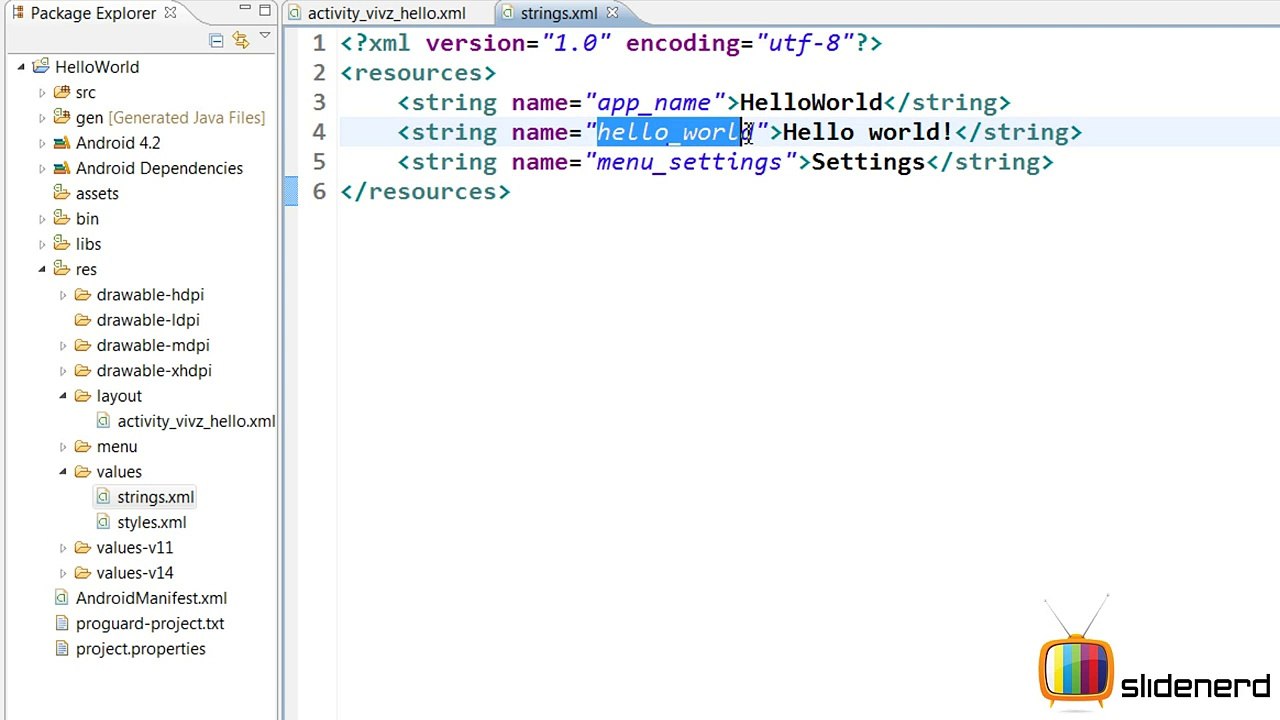1280x720 pixels.
Task: Click Android Dependencies library icon
Action: (x=61, y=168)
